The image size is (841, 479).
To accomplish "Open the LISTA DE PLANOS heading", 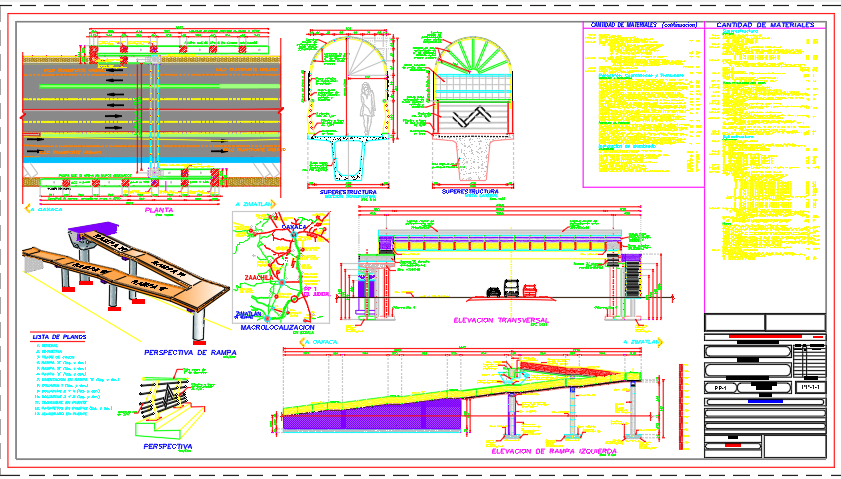I will tap(58, 337).
